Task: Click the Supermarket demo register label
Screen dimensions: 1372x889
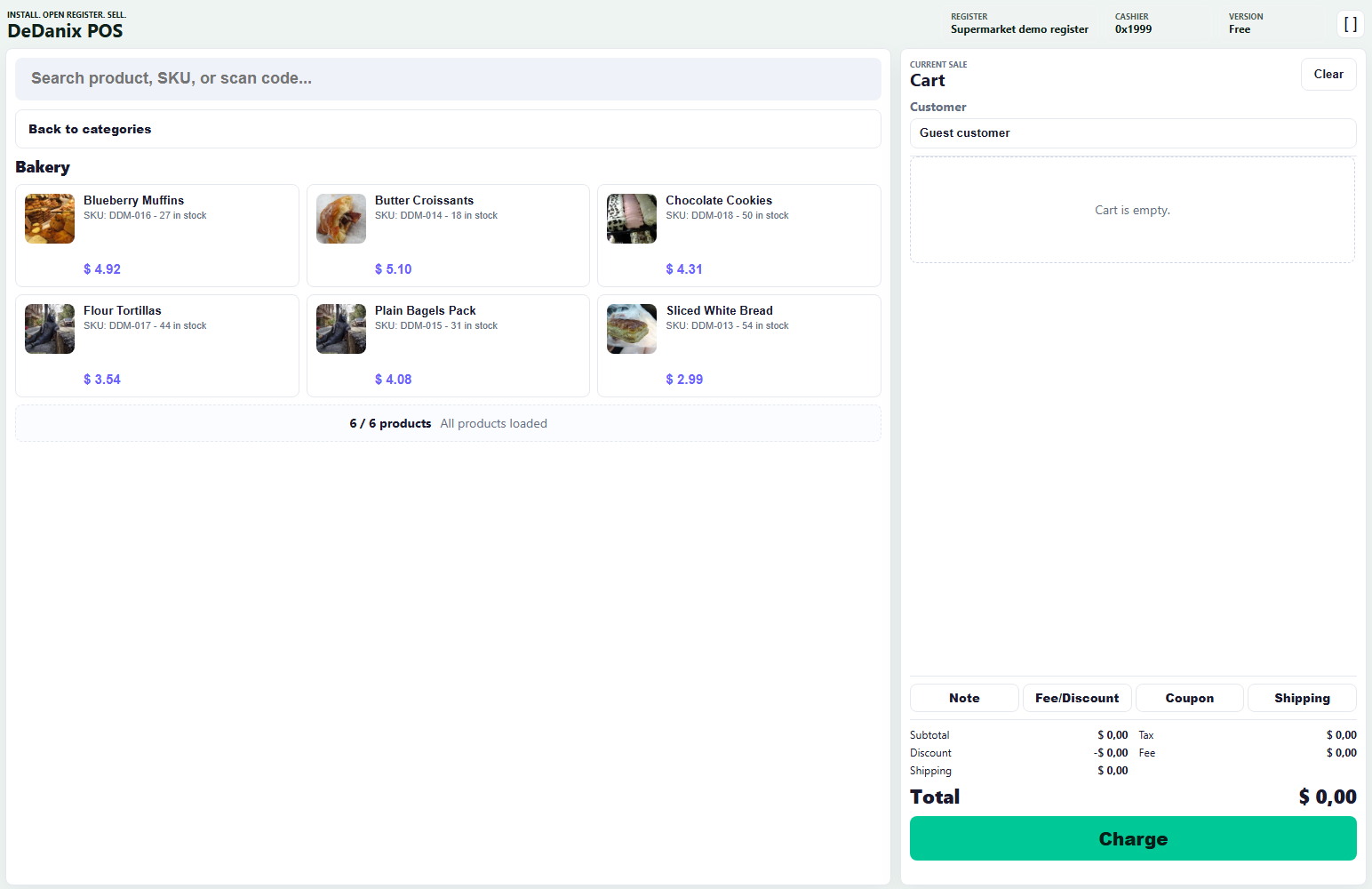Action: [x=1019, y=29]
